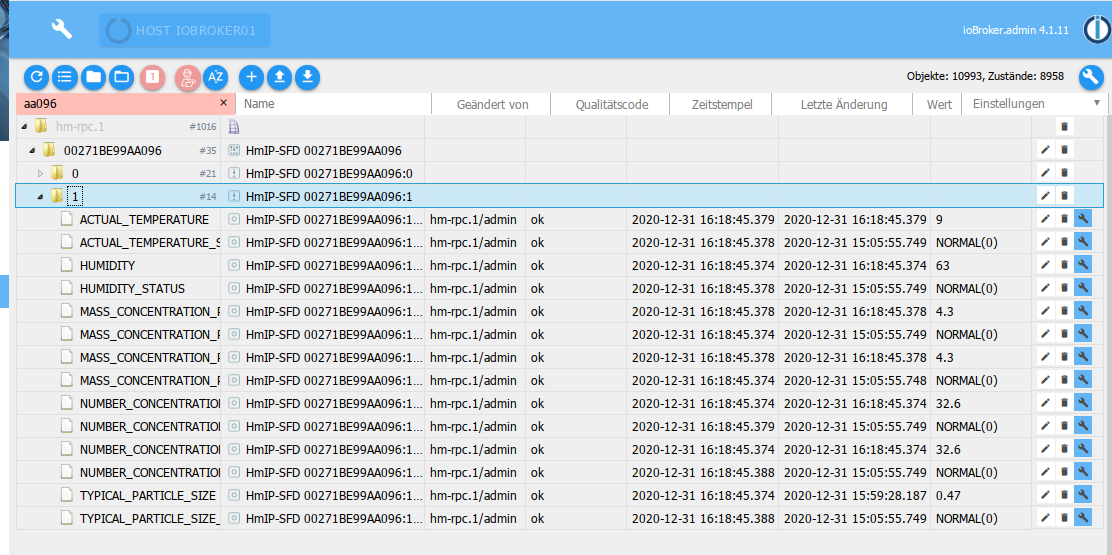
Task: Click the Qualitätscode column header
Action: 612,104
